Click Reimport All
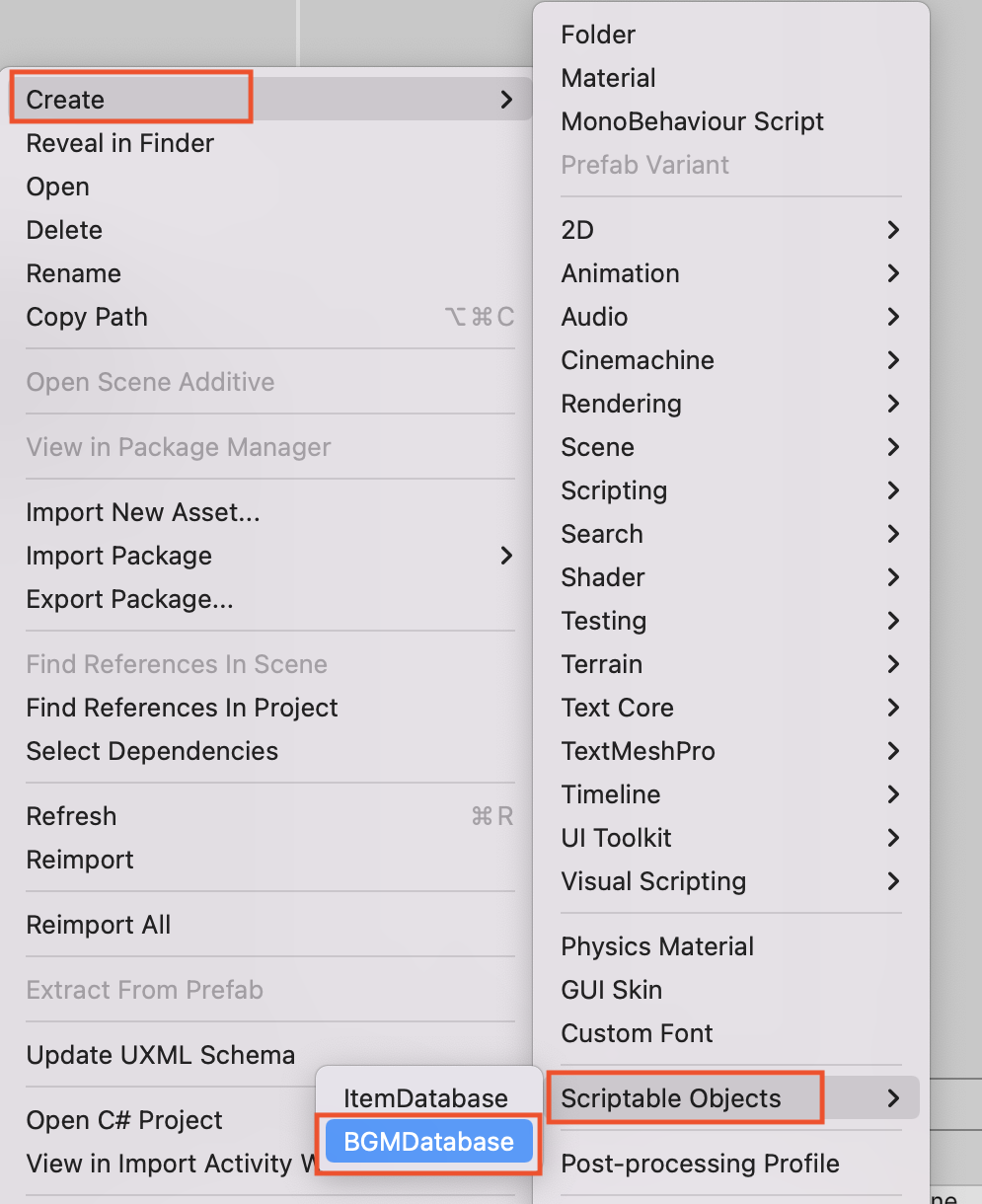 click(x=98, y=925)
